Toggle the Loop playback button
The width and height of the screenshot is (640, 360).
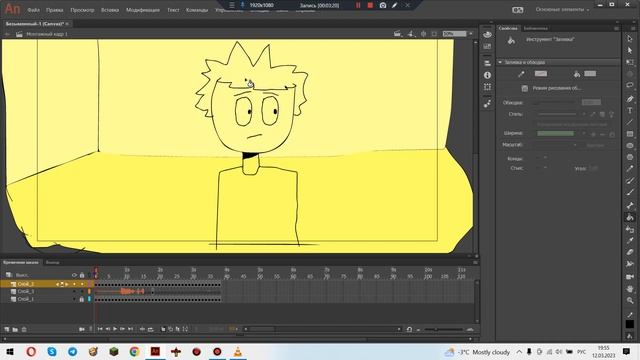click(x=151, y=329)
